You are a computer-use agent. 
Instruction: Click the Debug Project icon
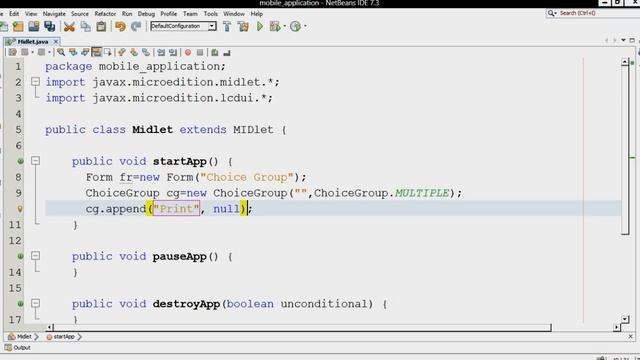(275, 27)
